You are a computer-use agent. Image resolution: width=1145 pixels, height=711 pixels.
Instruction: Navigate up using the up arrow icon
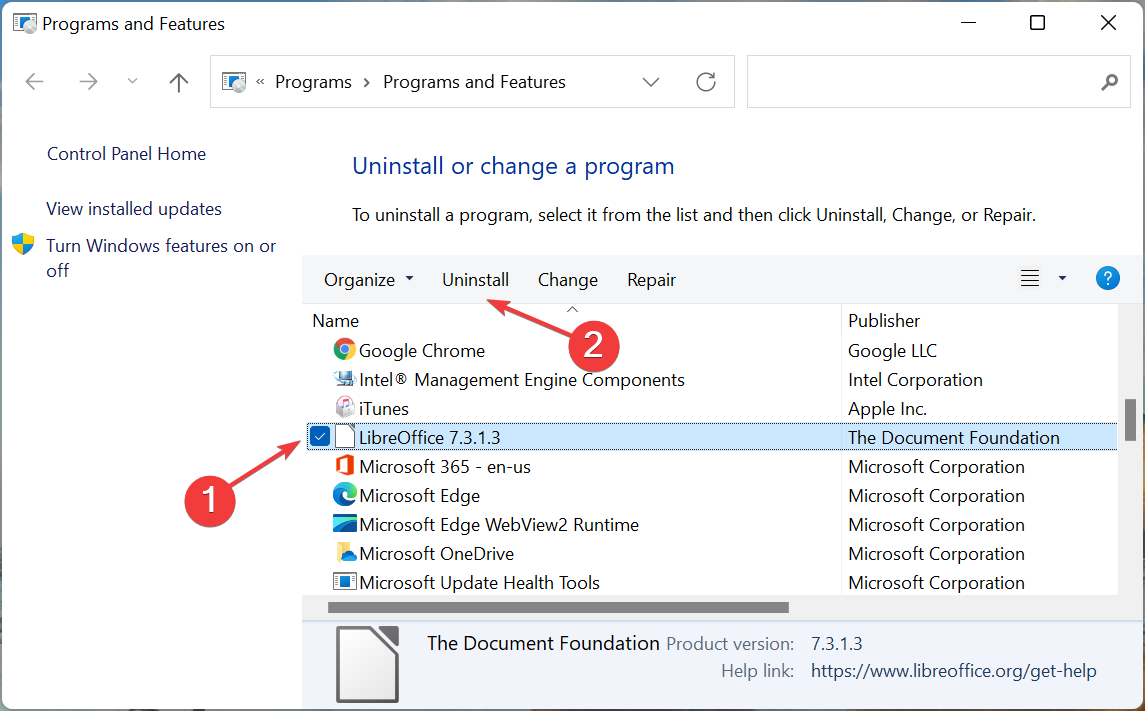pos(178,81)
